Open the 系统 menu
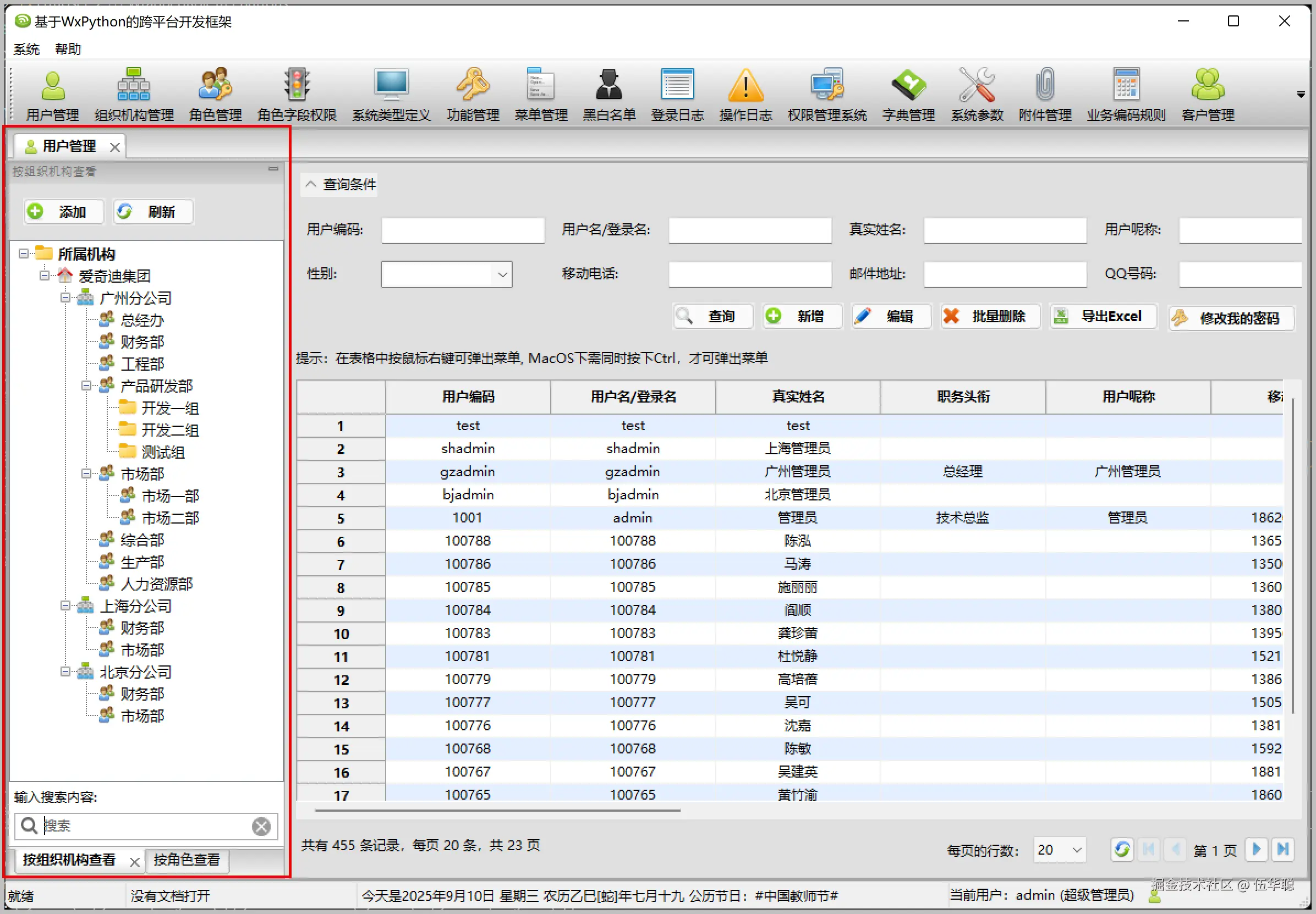Screen dimensions: 1316x914 (x=26, y=49)
